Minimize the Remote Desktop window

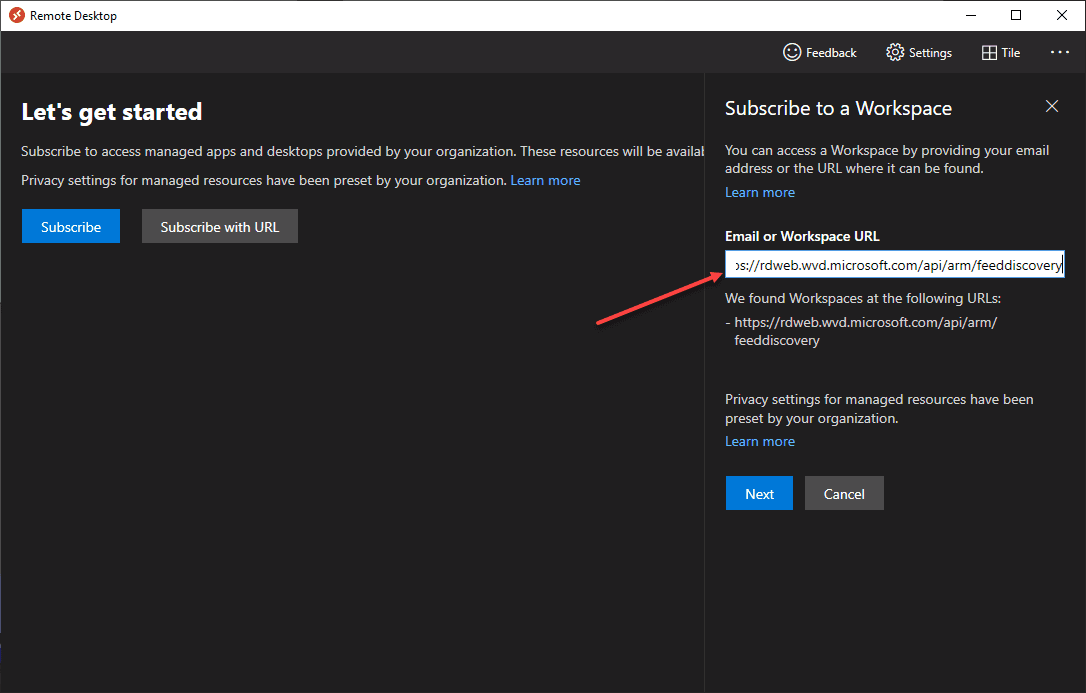pyautogui.click(x=971, y=15)
